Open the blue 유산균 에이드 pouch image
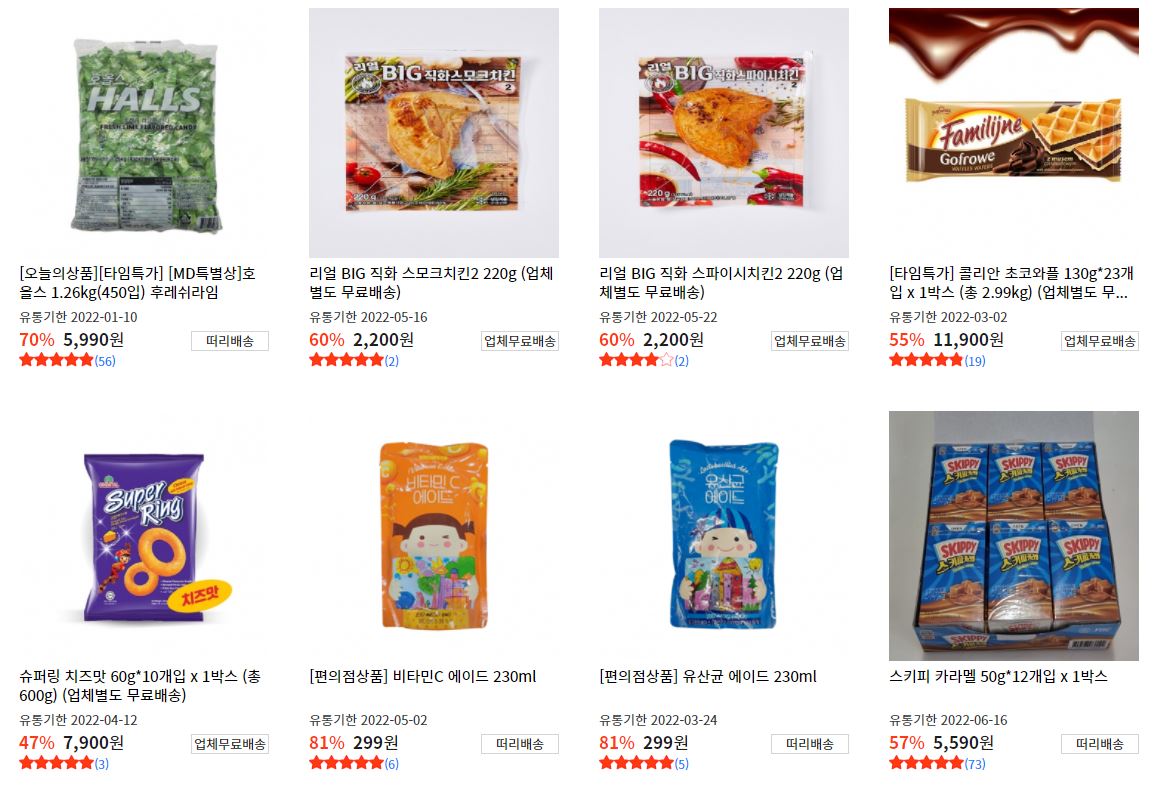1164x794 pixels. (724, 536)
